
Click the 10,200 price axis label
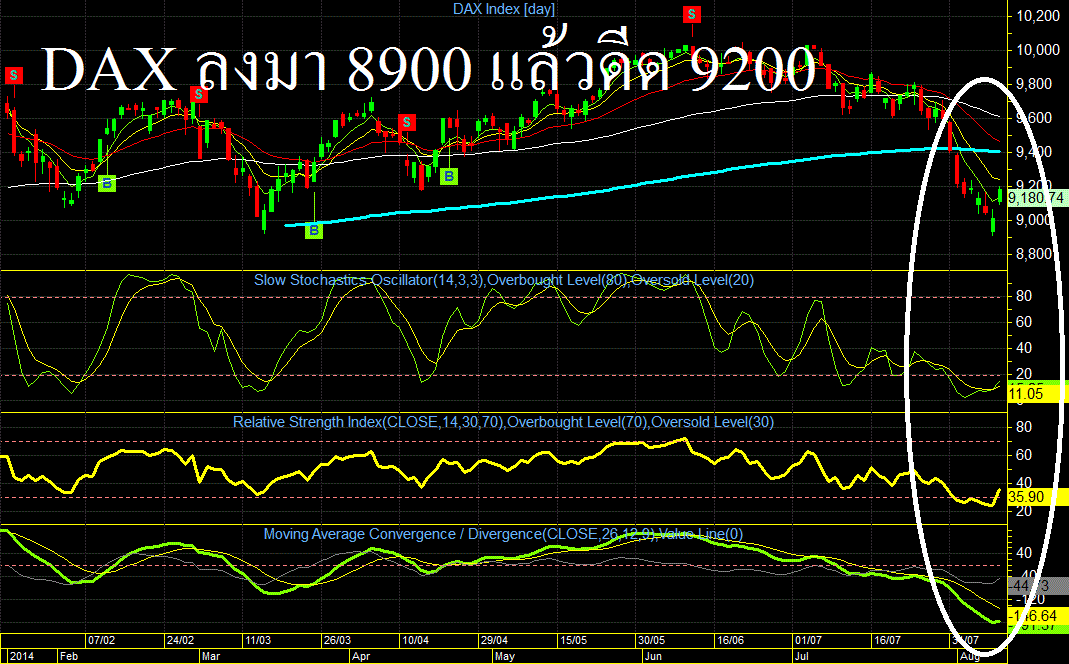point(1038,16)
